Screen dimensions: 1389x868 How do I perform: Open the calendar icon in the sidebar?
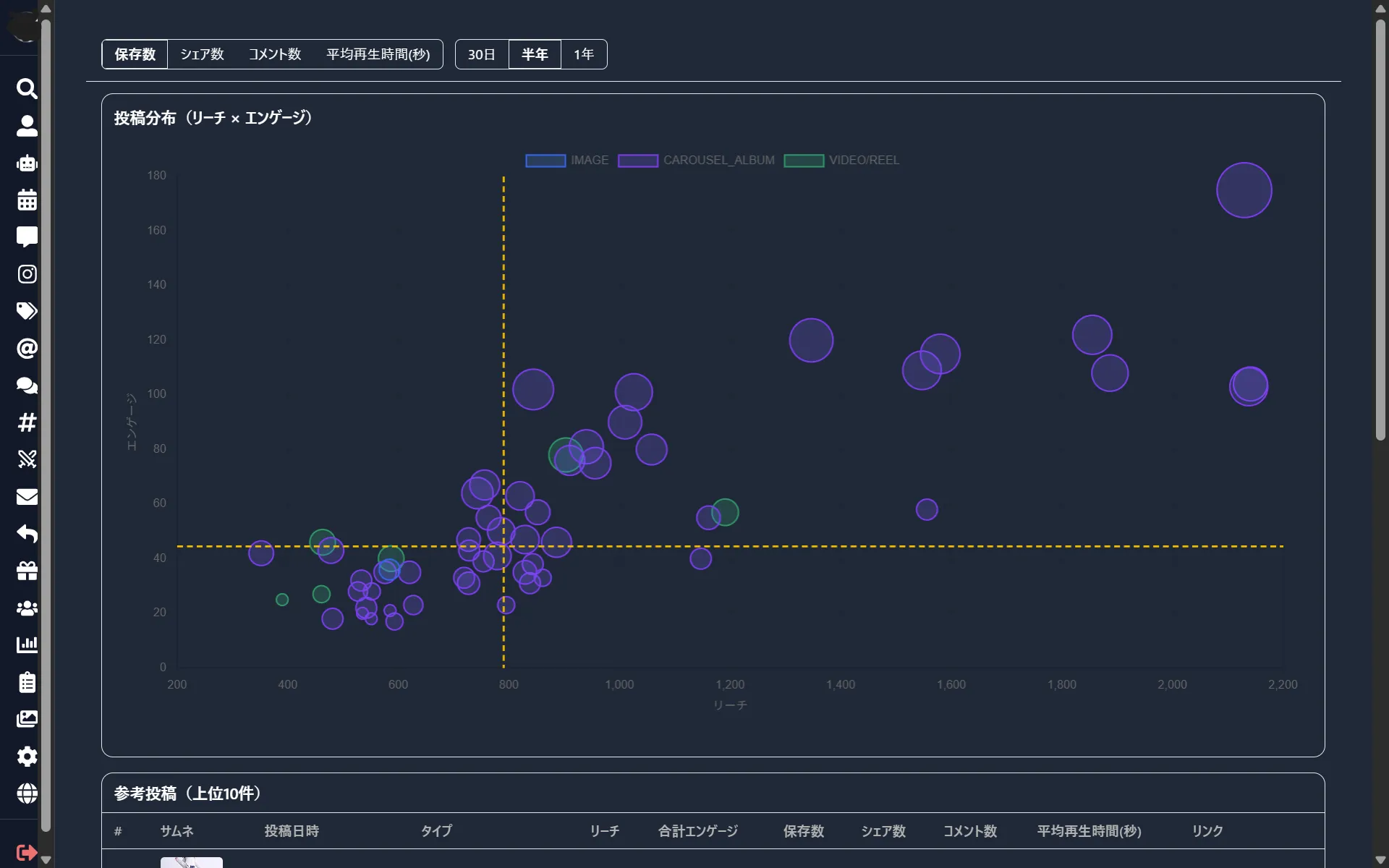click(x=27, y=200)
